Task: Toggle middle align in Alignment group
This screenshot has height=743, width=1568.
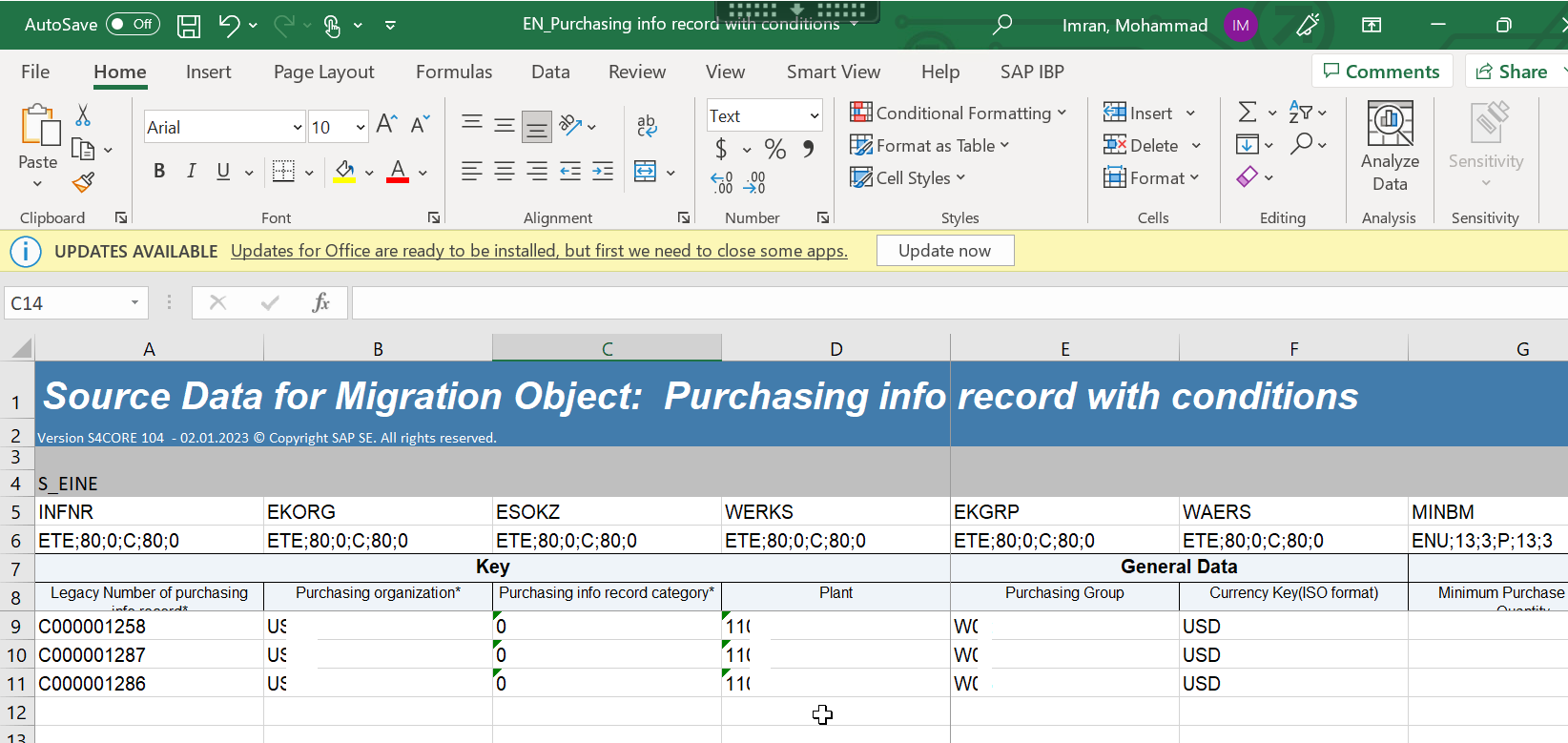Action: pos(505,124)
